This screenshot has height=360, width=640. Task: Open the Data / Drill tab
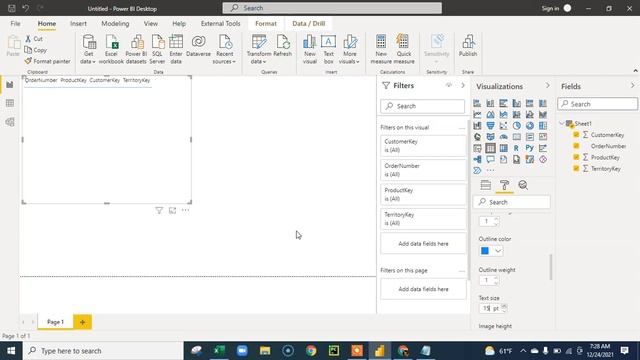(x=309, y=24)
